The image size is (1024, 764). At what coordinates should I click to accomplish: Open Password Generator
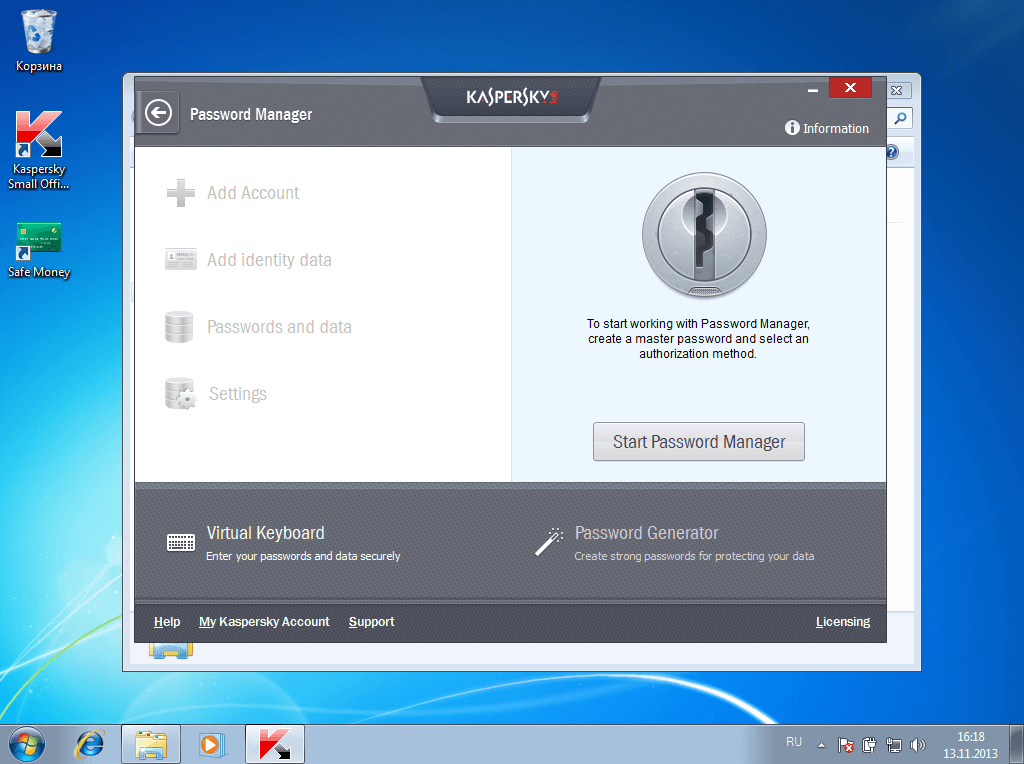pos(647,533)
